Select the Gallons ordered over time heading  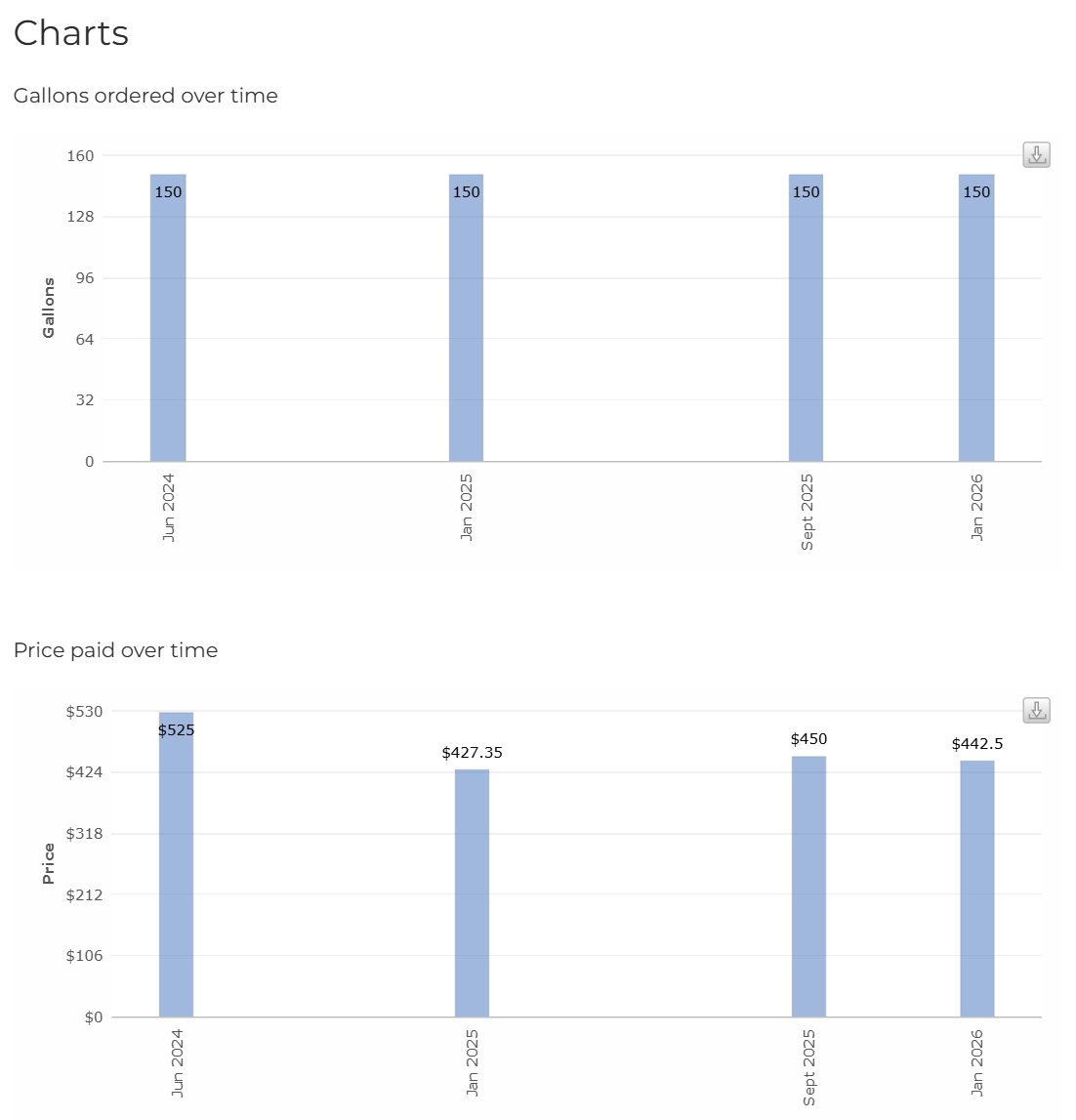[x=146, y=96]
